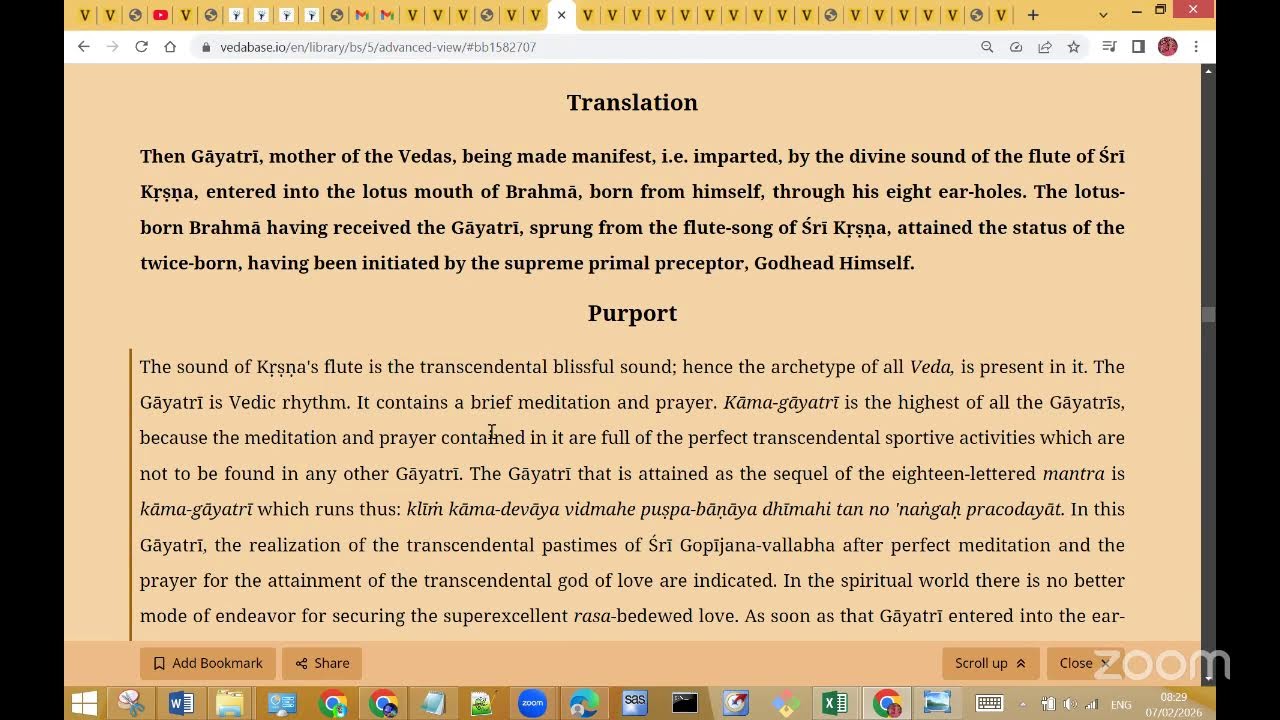
Task: Open SAS application from taskbar
Action: click(x=635, y=703)
